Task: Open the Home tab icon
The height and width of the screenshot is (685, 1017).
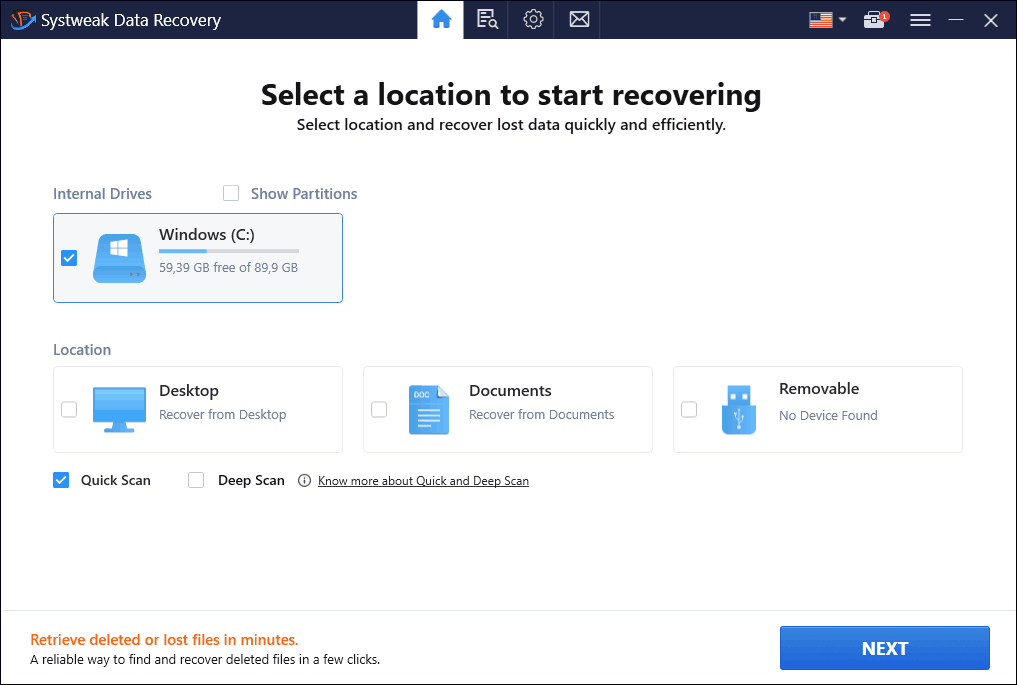Action: point(441,19)
